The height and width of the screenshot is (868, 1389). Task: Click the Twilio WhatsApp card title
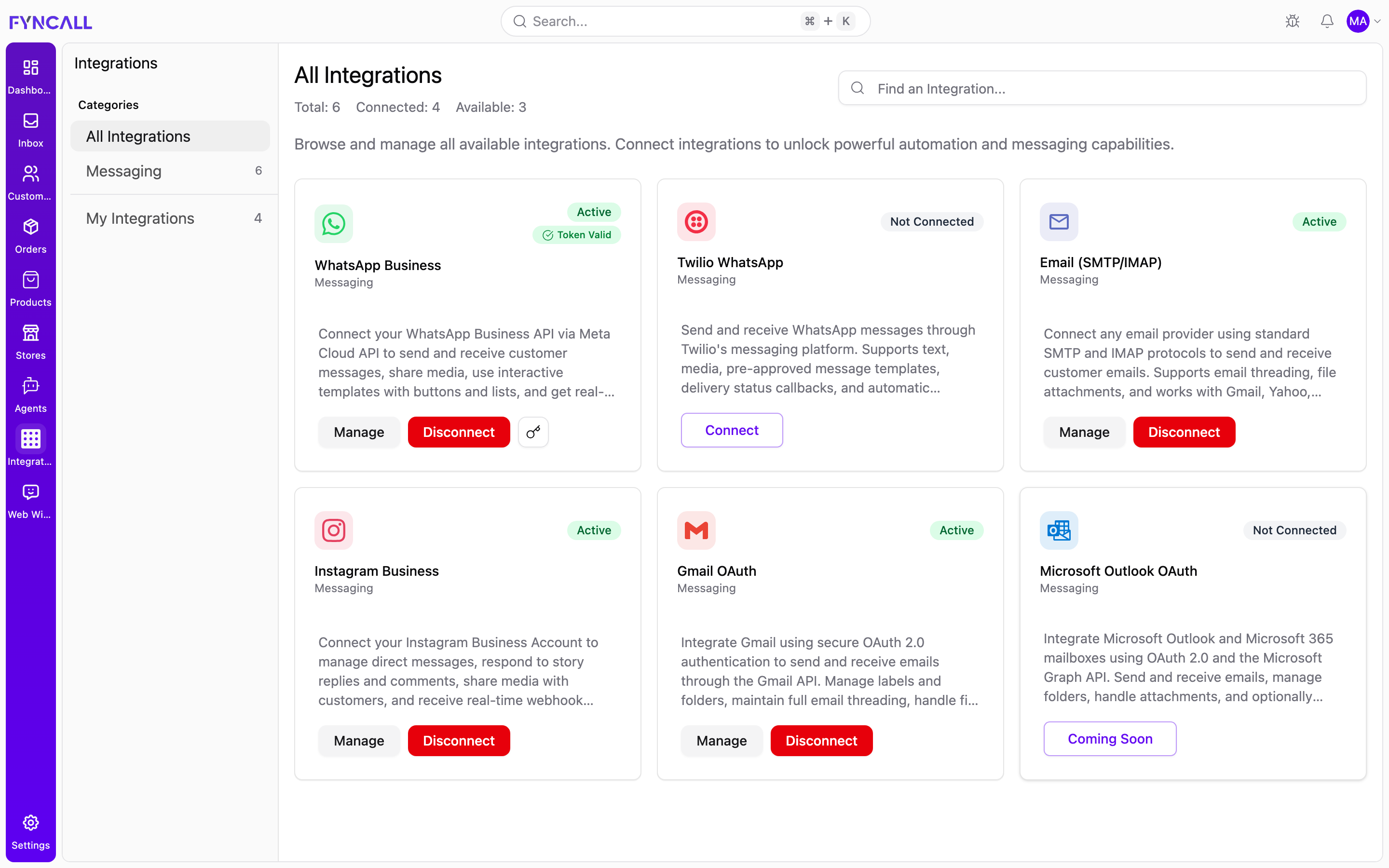[730, 262]
